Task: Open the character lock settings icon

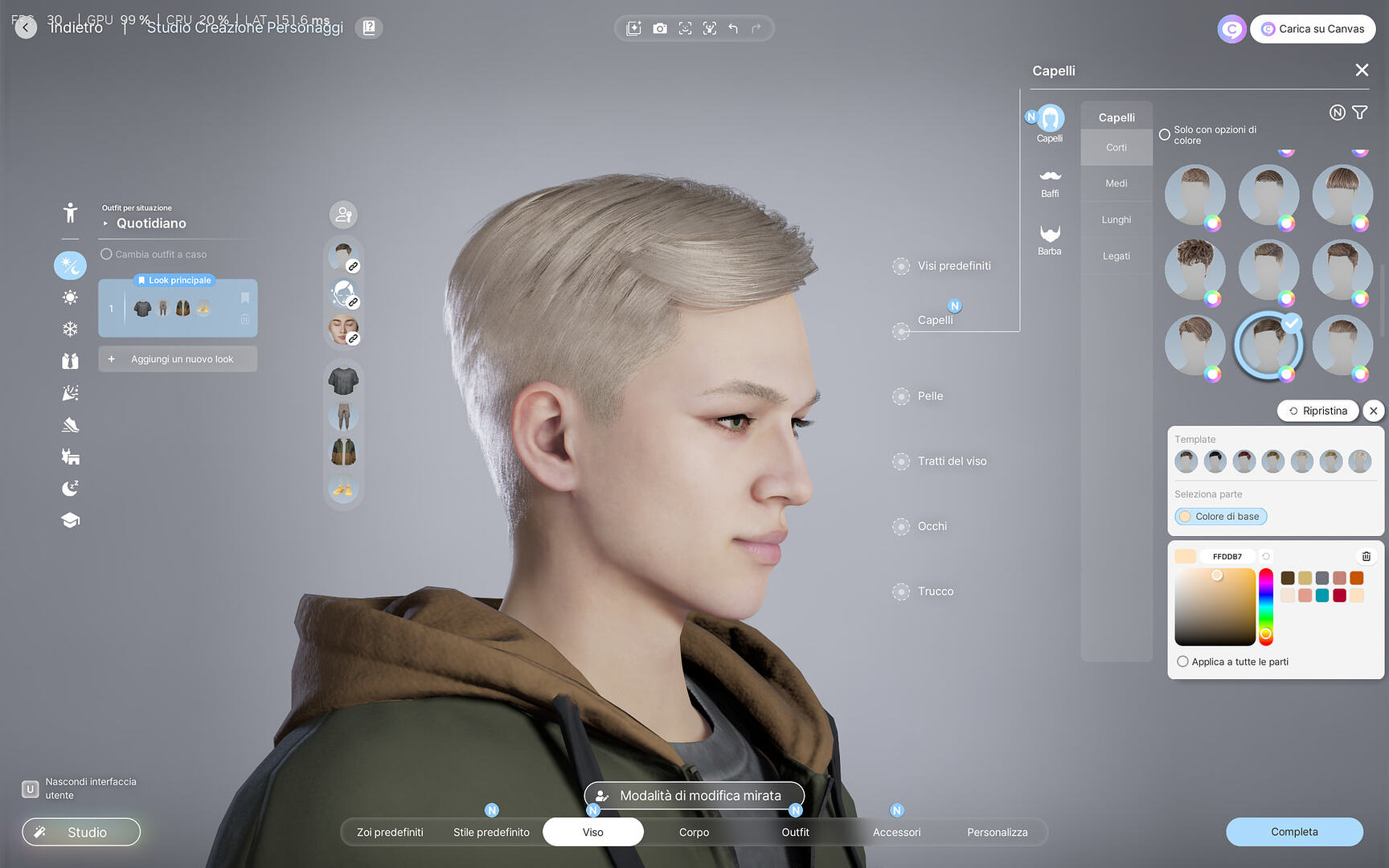Action: [x=344, y=215]
